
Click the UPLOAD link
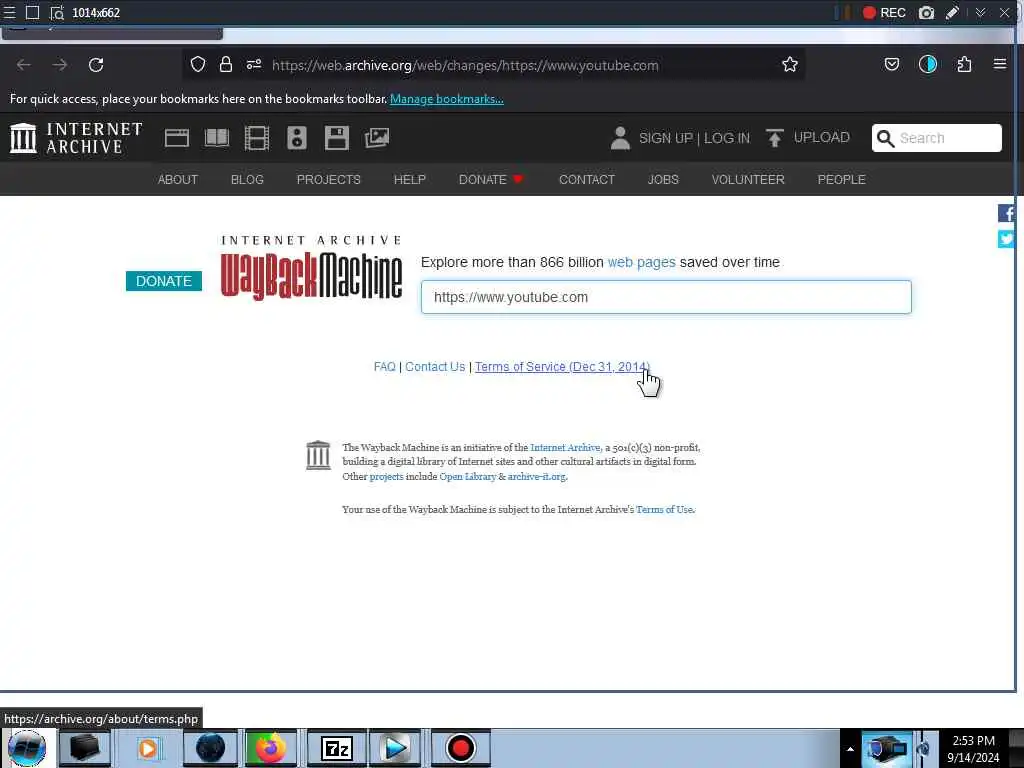tap(822, 137)
